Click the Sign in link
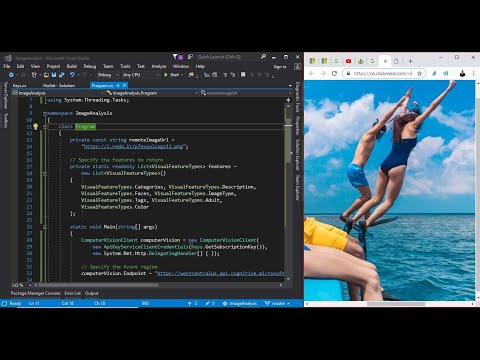 [x=280, y=67]
